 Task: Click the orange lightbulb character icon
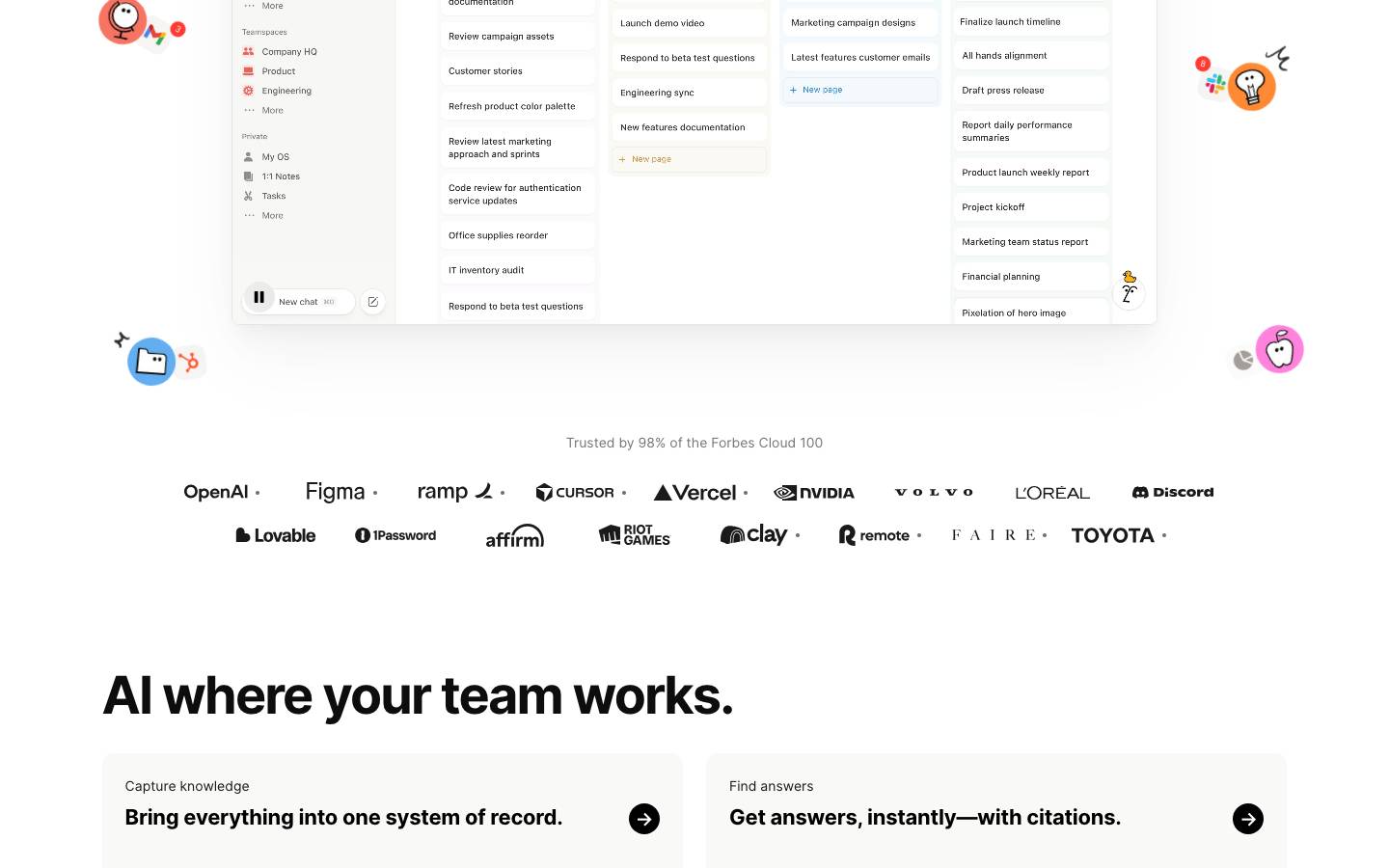[1252, 87]
